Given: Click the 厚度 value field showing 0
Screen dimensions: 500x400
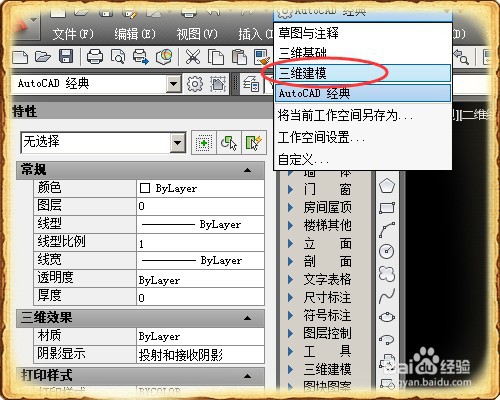Looking at the screenshot, I should [200, 297].
